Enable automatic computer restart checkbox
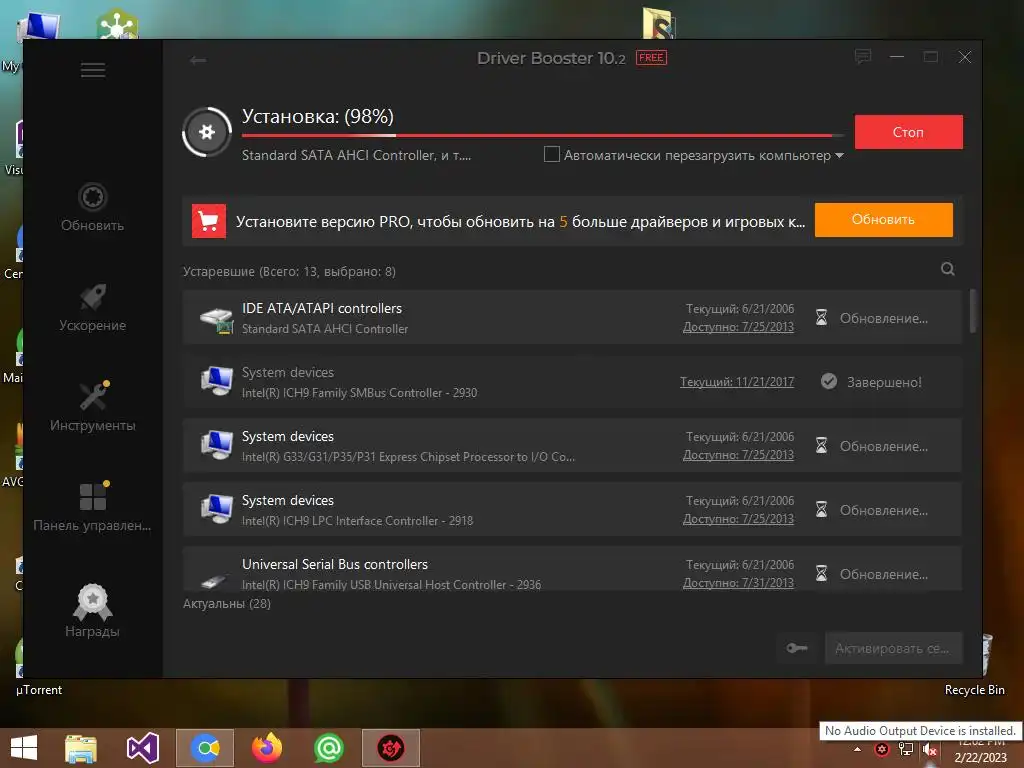This screenshot has width=1024, height=768. [552, 155]
